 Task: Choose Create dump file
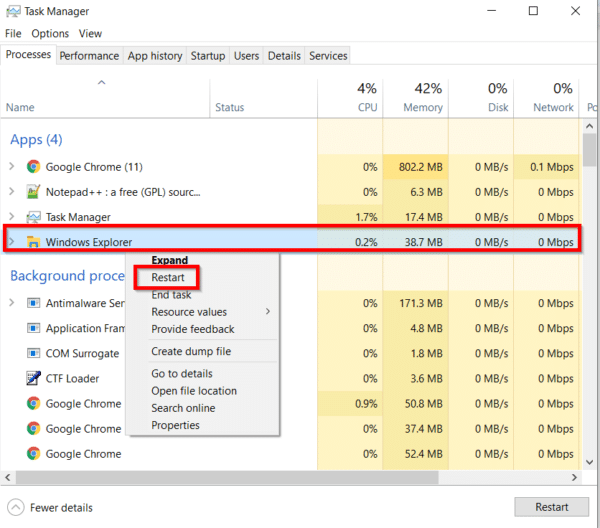[191, 351]
